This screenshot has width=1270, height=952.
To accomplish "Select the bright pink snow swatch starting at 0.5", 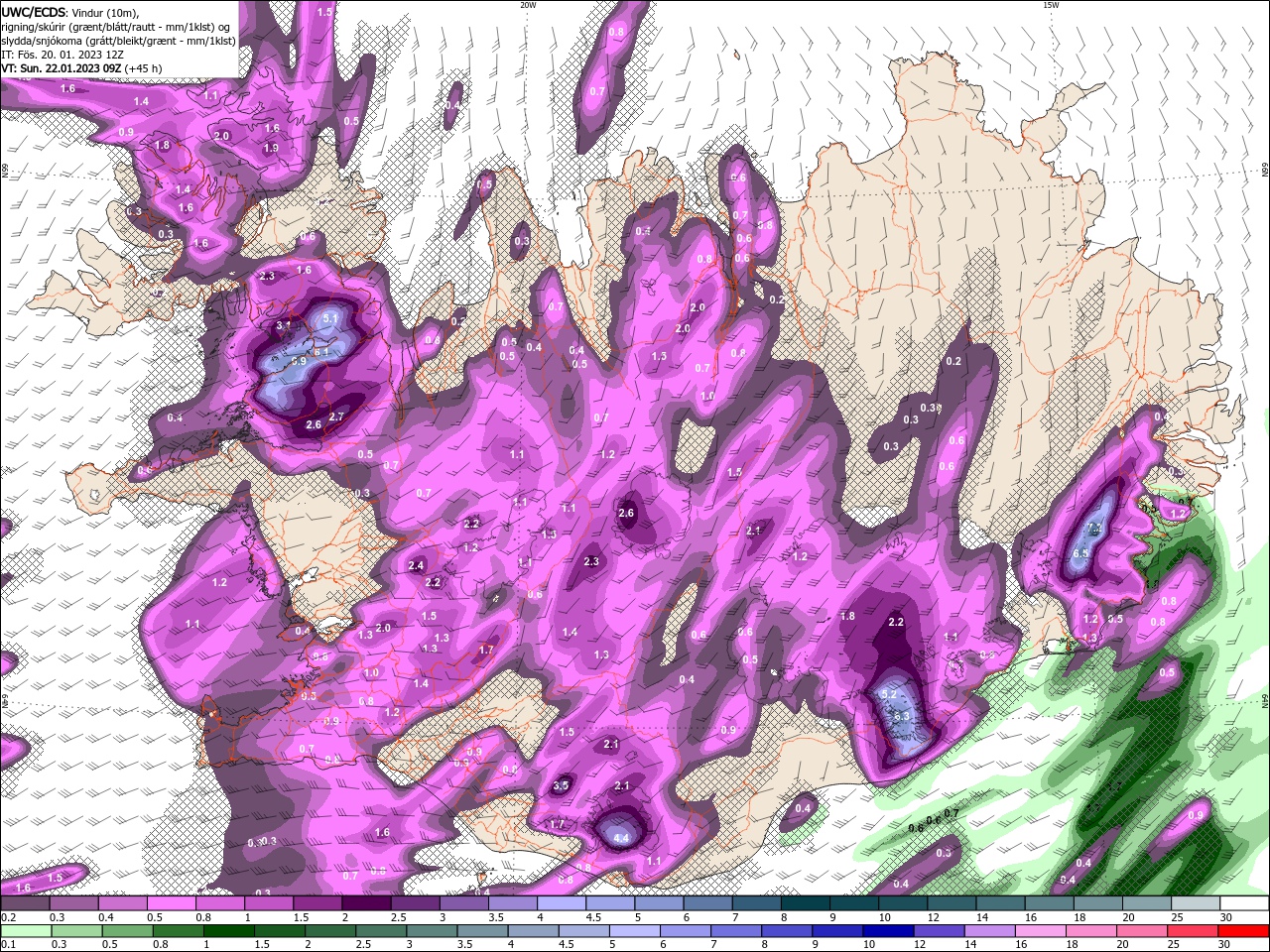I will coord(171,903).
